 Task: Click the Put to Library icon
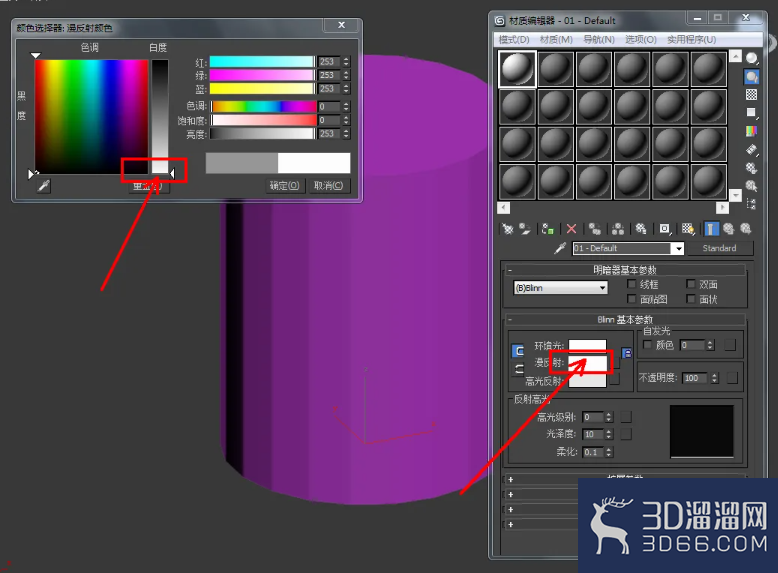[x=641, y=229]
